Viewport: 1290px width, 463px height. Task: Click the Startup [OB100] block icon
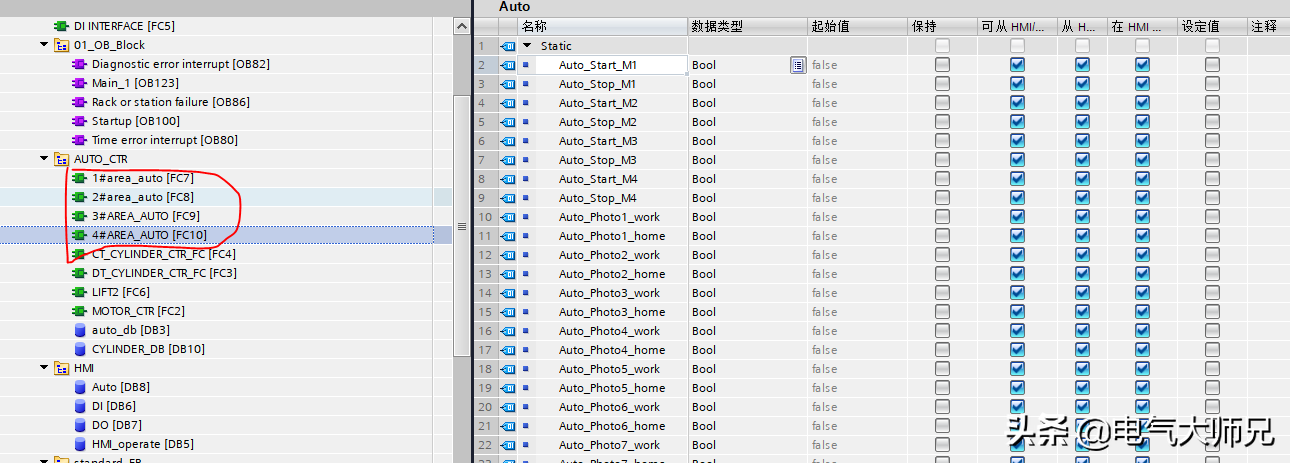[80, 121]
